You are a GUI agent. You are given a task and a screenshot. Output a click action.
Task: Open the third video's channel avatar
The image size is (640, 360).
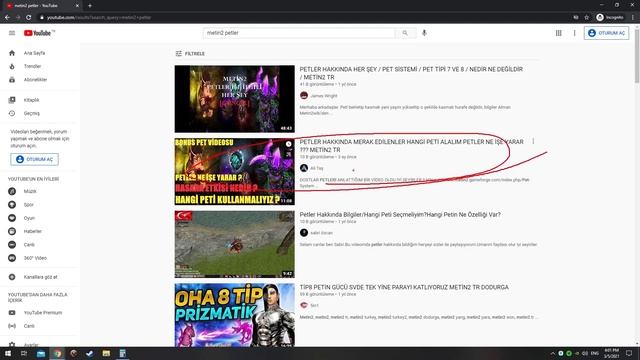pyautogui.click(x=304, y=233)
